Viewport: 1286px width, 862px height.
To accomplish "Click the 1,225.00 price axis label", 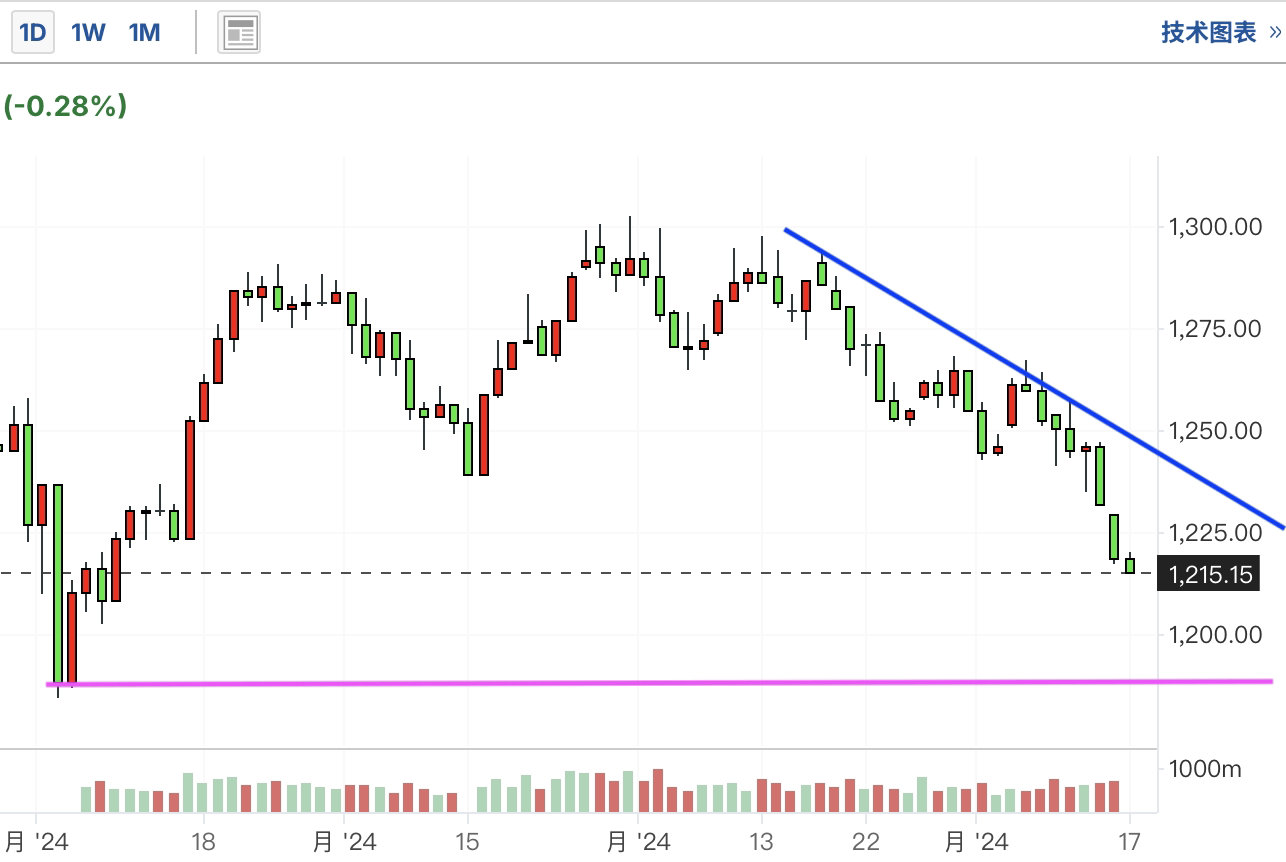I will pyautogui.click(x=1215, y=532).
